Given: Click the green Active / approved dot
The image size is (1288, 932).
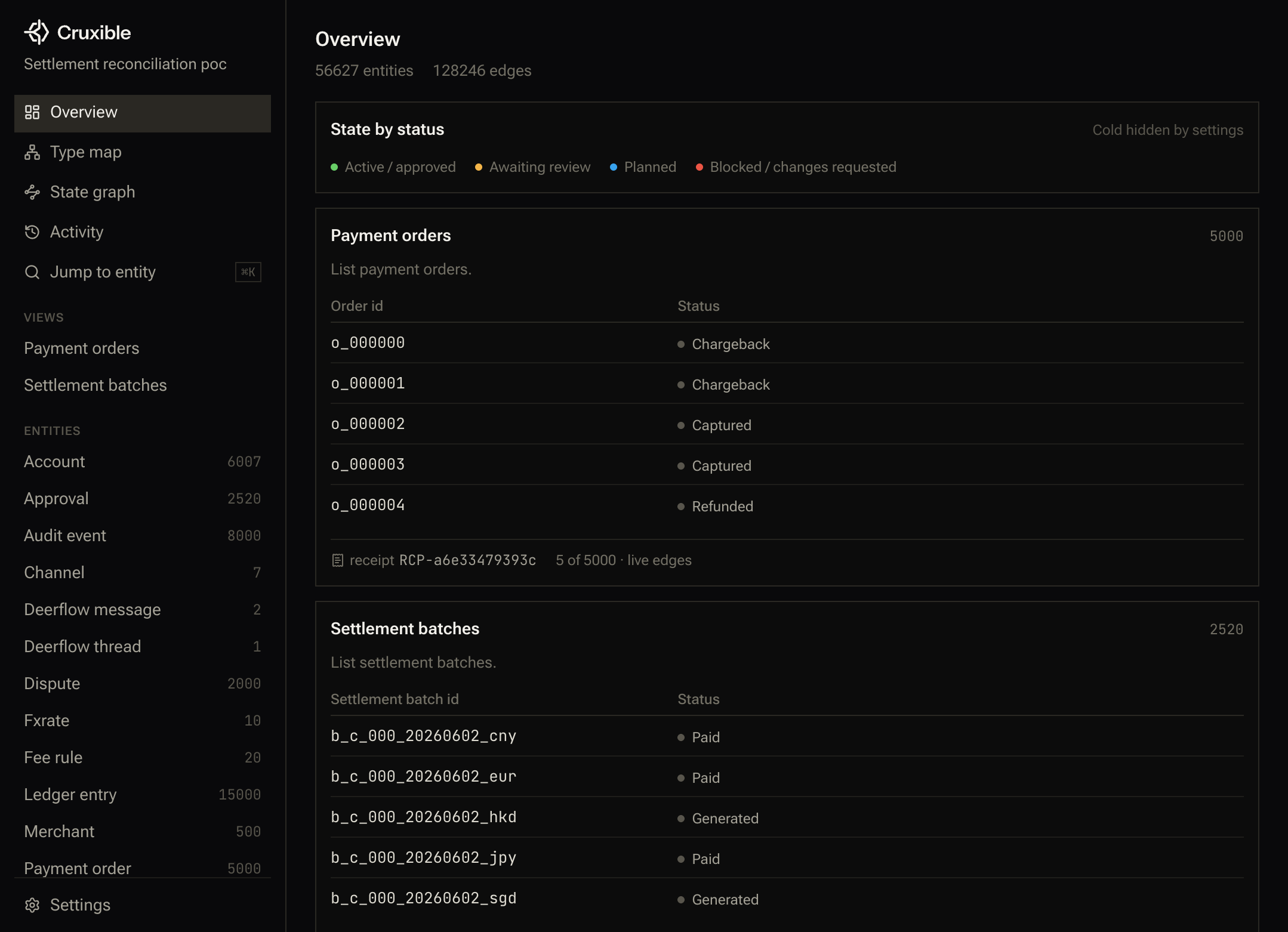Looking at the screenshot, I should click(334, 167).
